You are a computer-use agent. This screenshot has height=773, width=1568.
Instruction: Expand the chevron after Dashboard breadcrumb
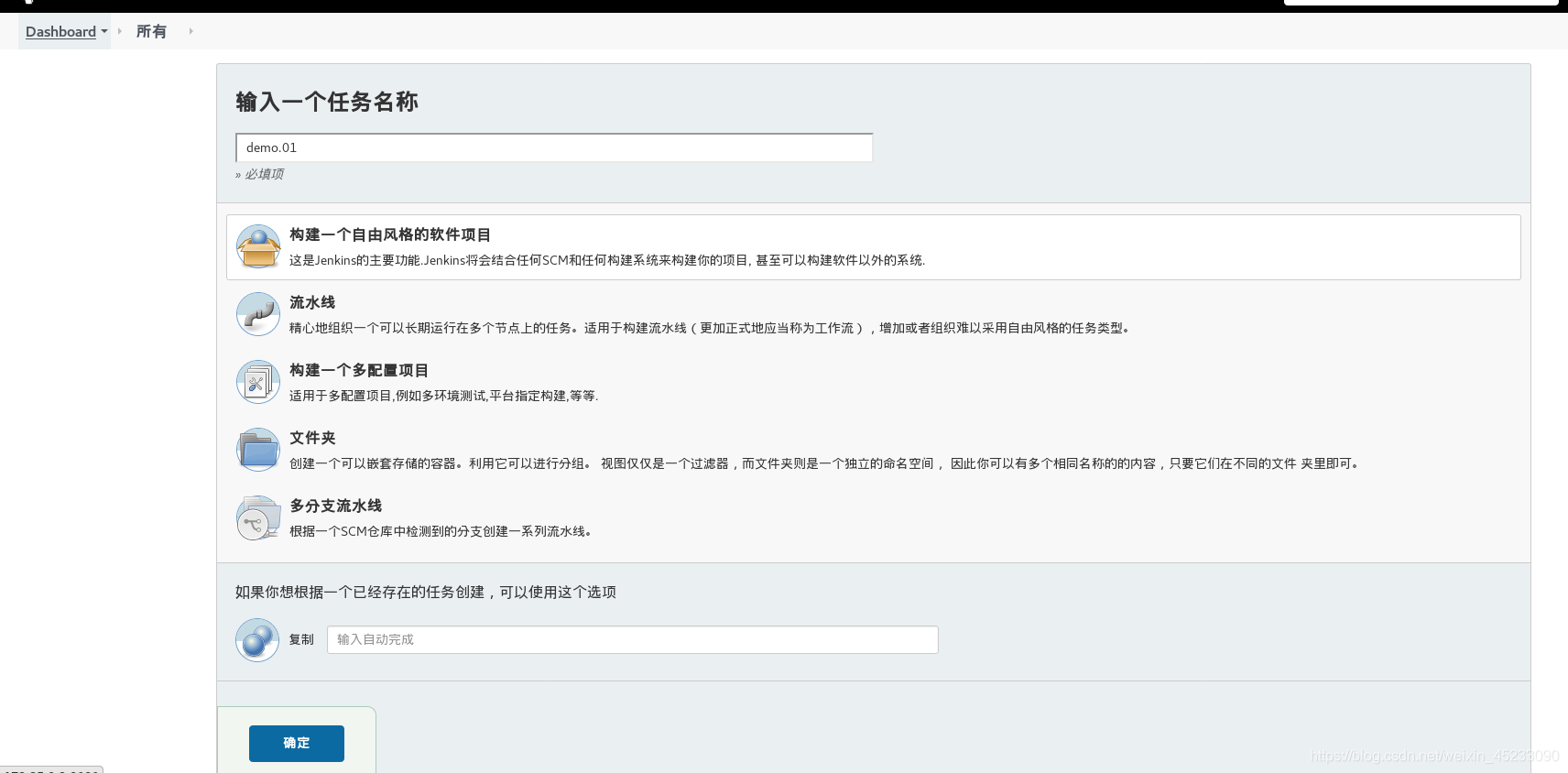(119, 31)
